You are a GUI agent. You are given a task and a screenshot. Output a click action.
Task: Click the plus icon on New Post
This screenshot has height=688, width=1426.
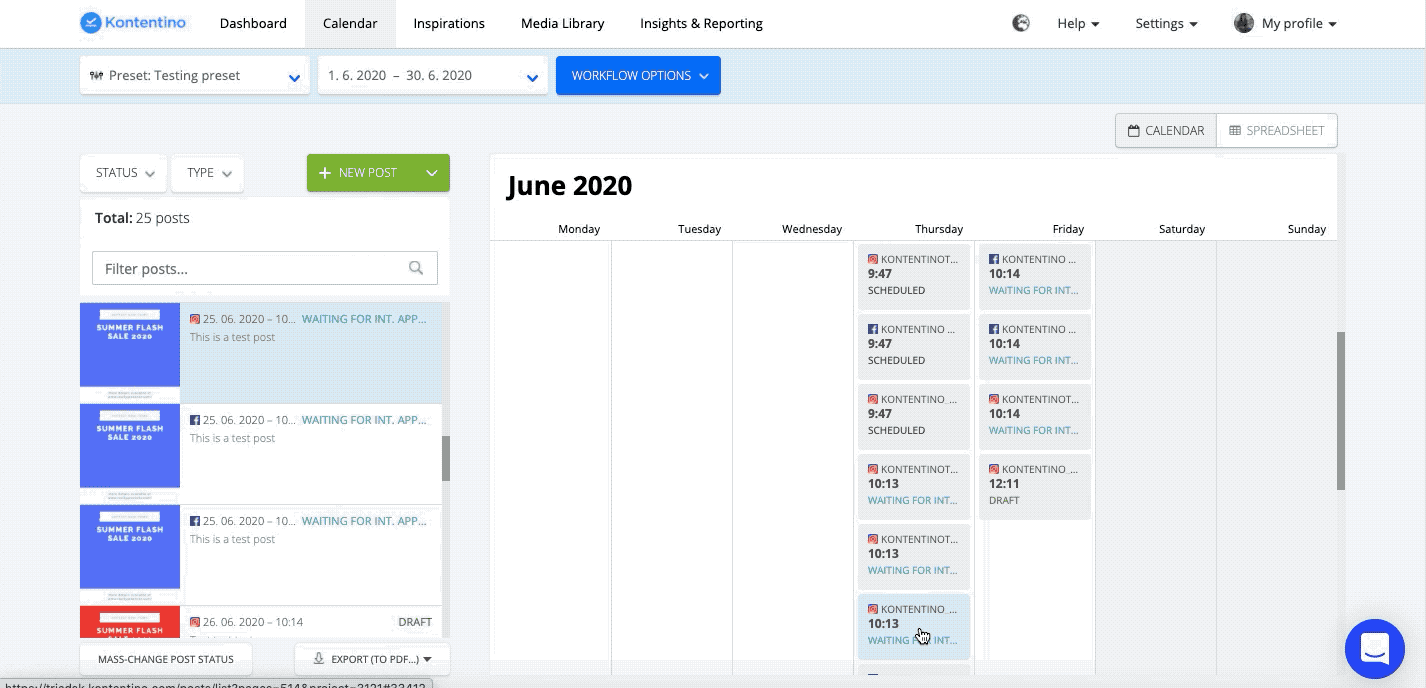324,173
